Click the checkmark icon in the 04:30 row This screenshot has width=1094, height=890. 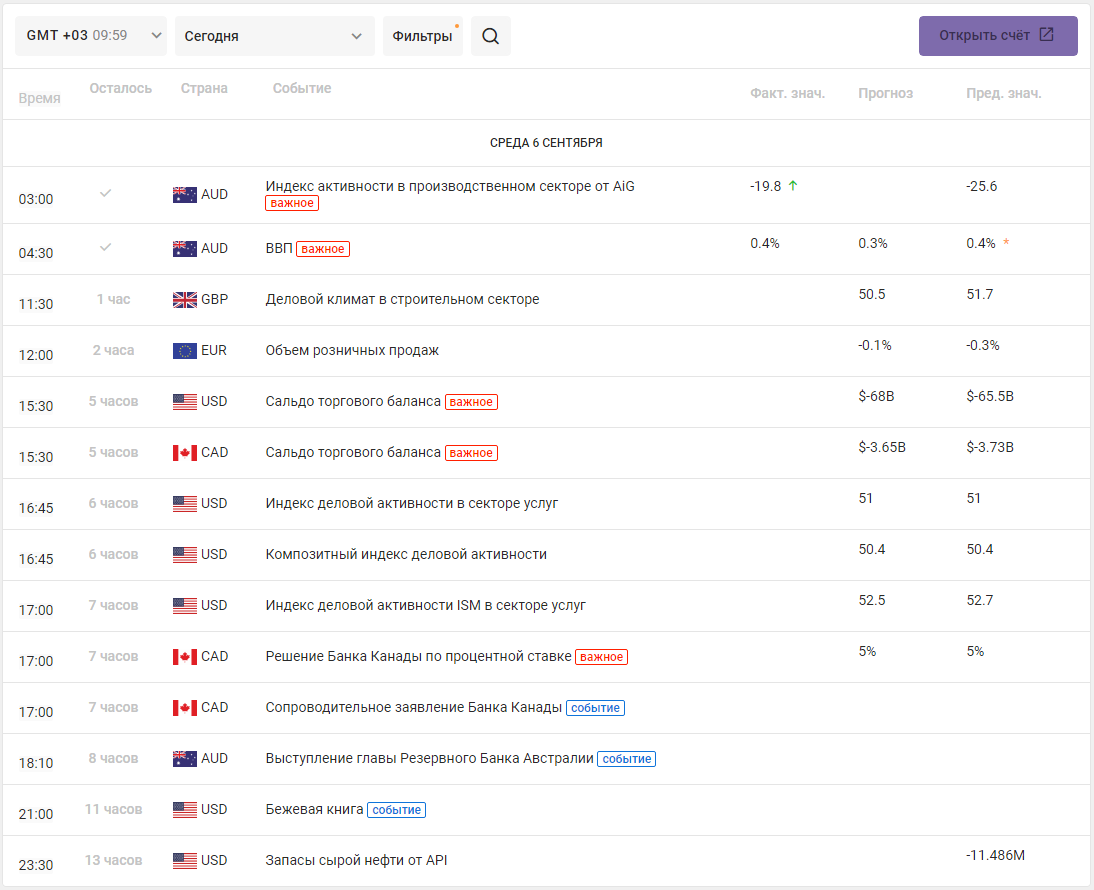click(x=105, y=247)
